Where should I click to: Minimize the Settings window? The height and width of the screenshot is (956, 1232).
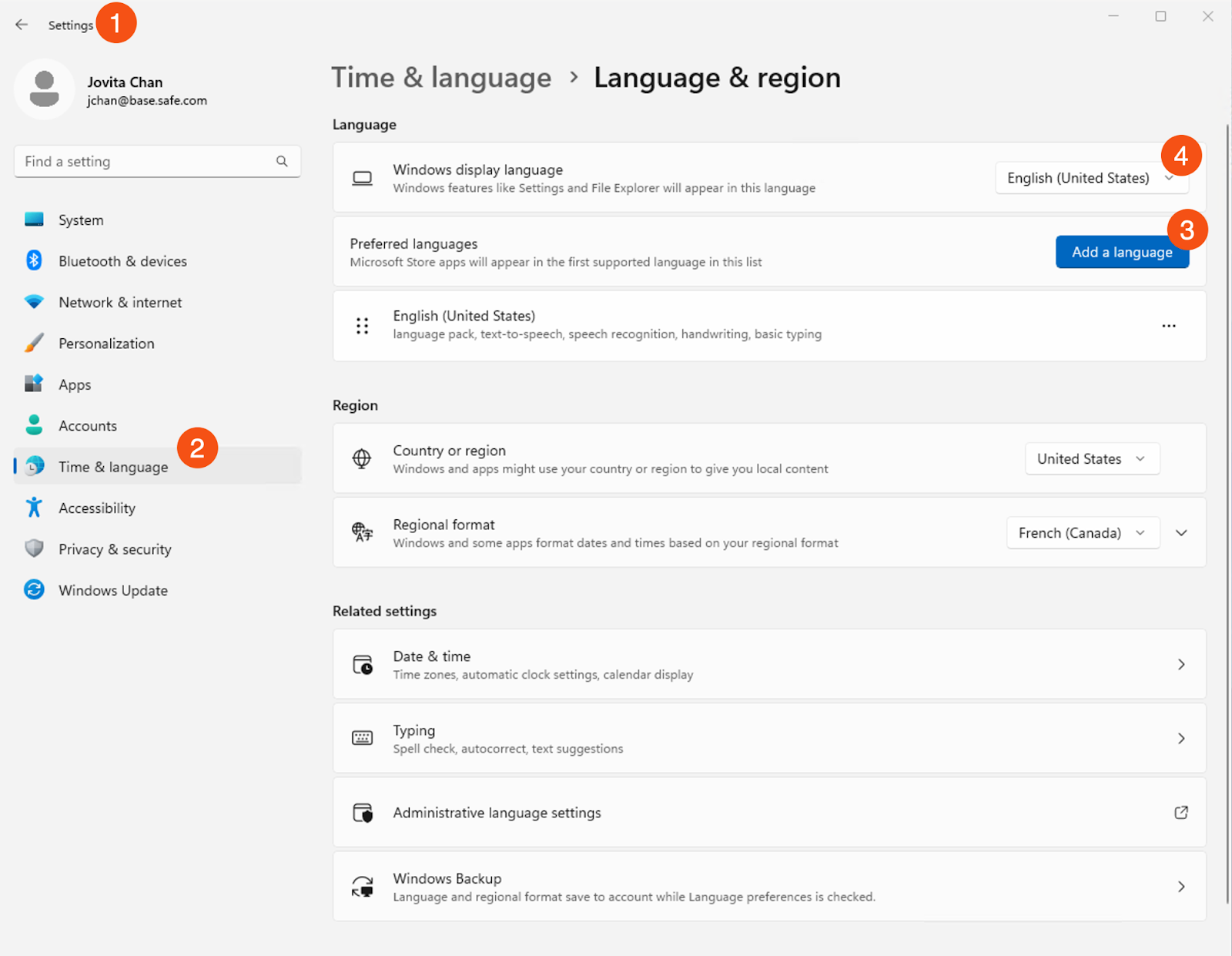[1113, 16]
